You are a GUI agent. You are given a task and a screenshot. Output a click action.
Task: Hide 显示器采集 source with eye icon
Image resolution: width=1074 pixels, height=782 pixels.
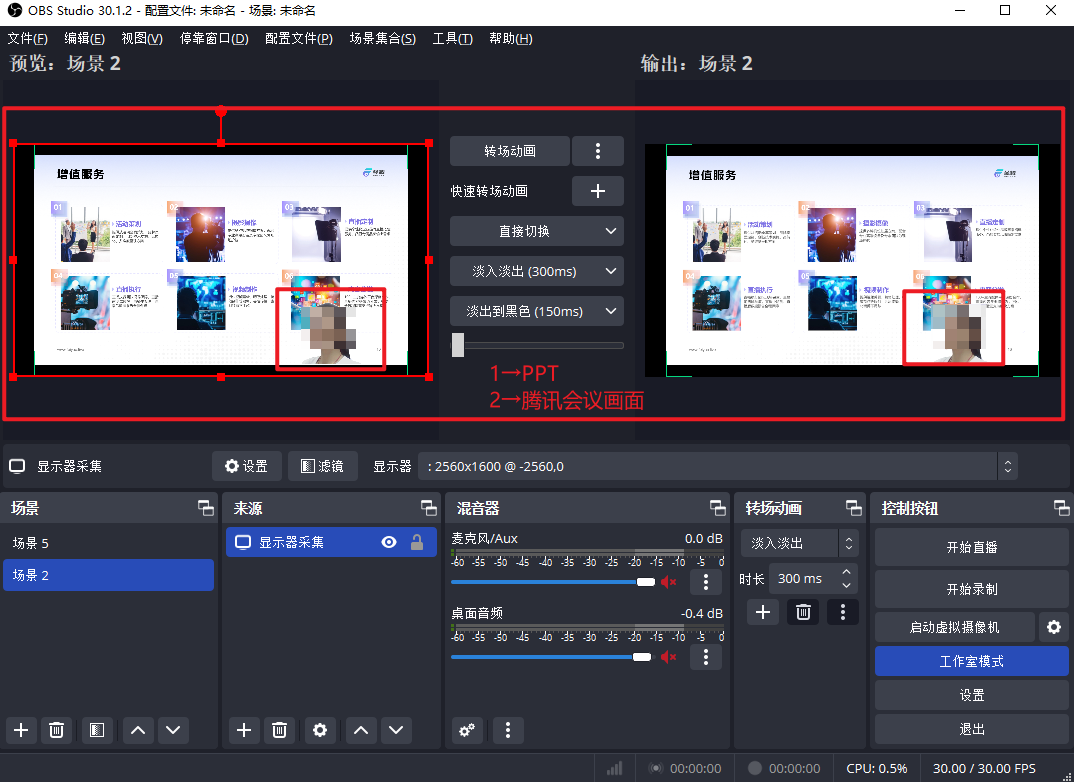pos(389,542)
